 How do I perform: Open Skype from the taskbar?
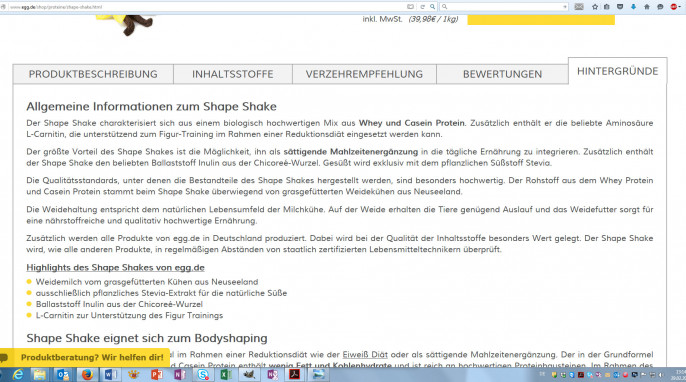[203, 375]
